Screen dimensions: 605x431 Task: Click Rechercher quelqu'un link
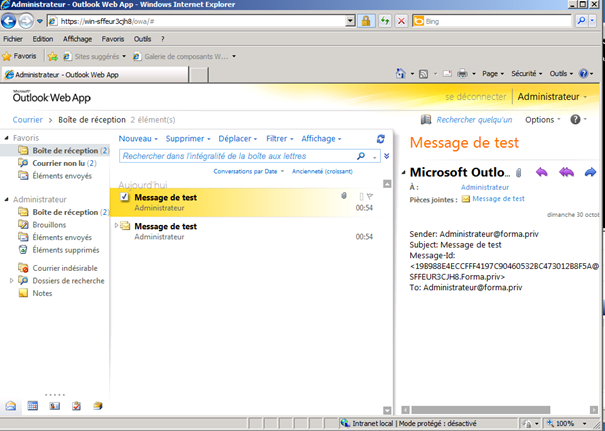(x=474, y=120)
